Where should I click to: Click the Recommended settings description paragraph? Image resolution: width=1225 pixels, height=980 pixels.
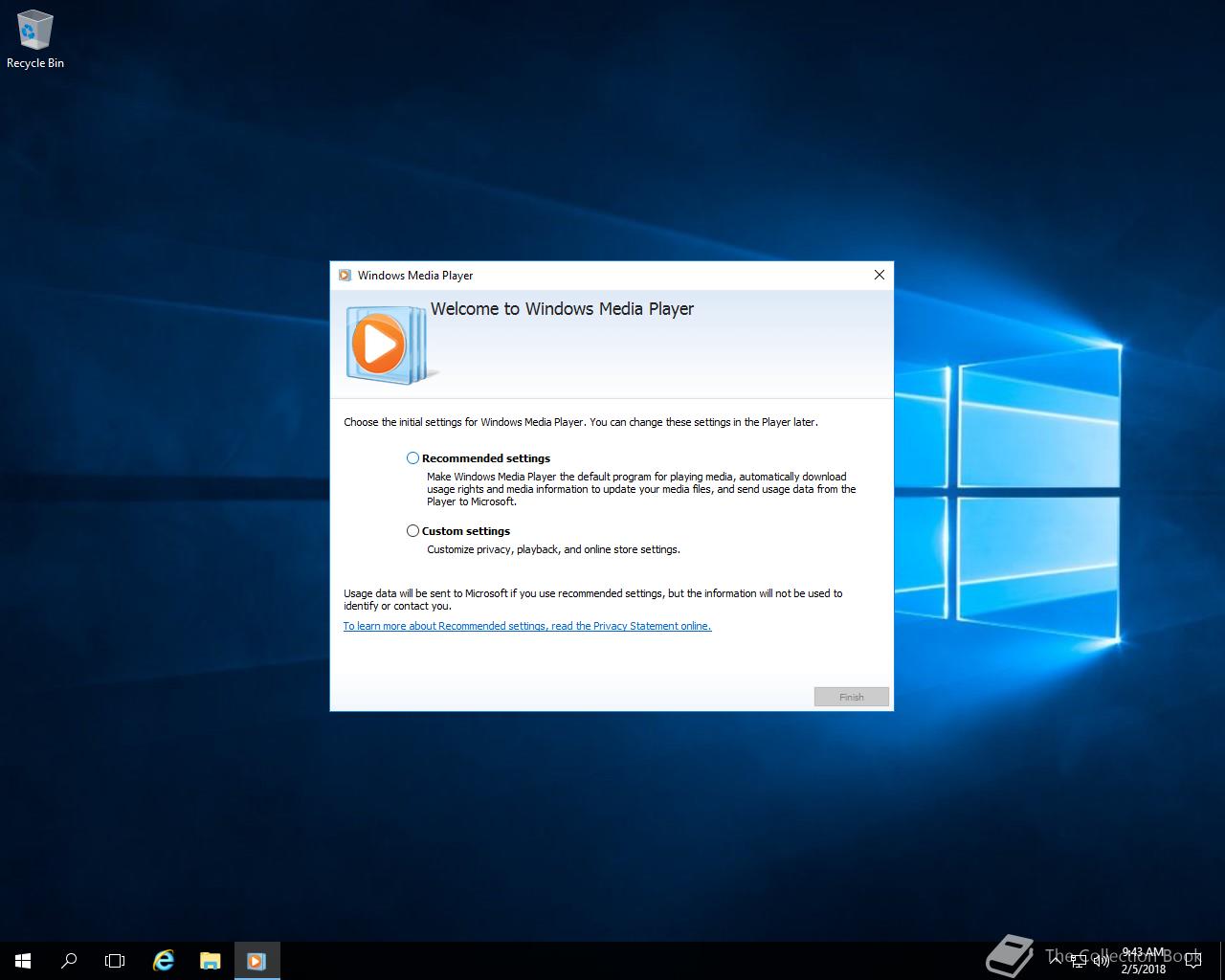coord(641,489)
